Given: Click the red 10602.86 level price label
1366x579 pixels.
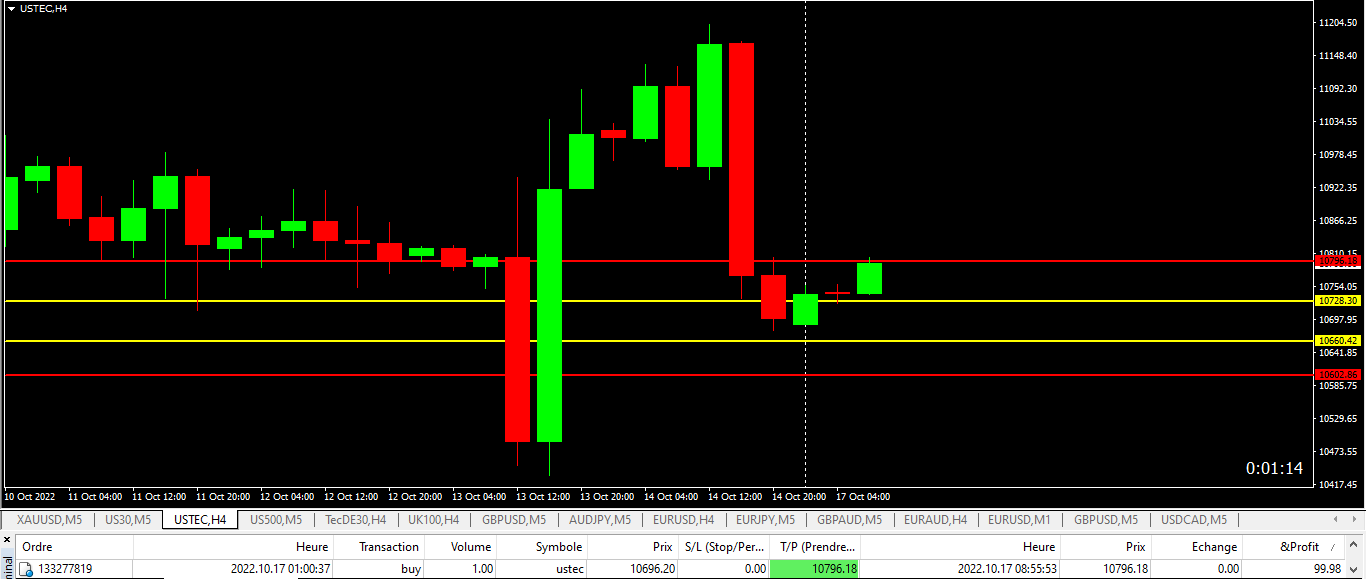Looking at the screenshot, I should pyautogui.click(x=1338, y=375).
